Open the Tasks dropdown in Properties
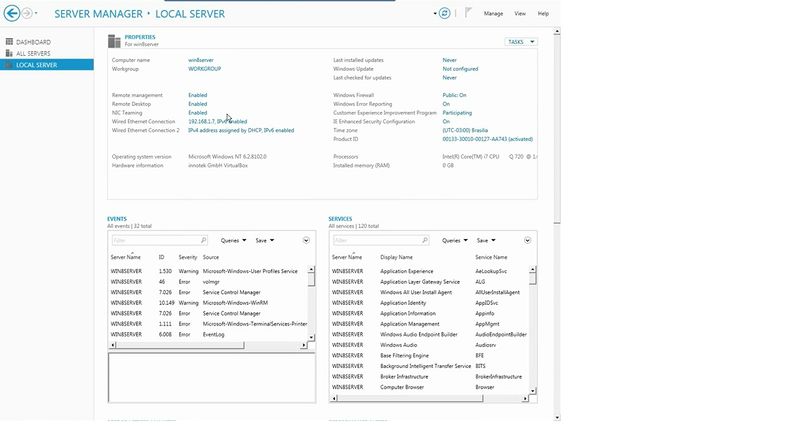Viewport: 800px width, 432px height. [x=521, y=42]
